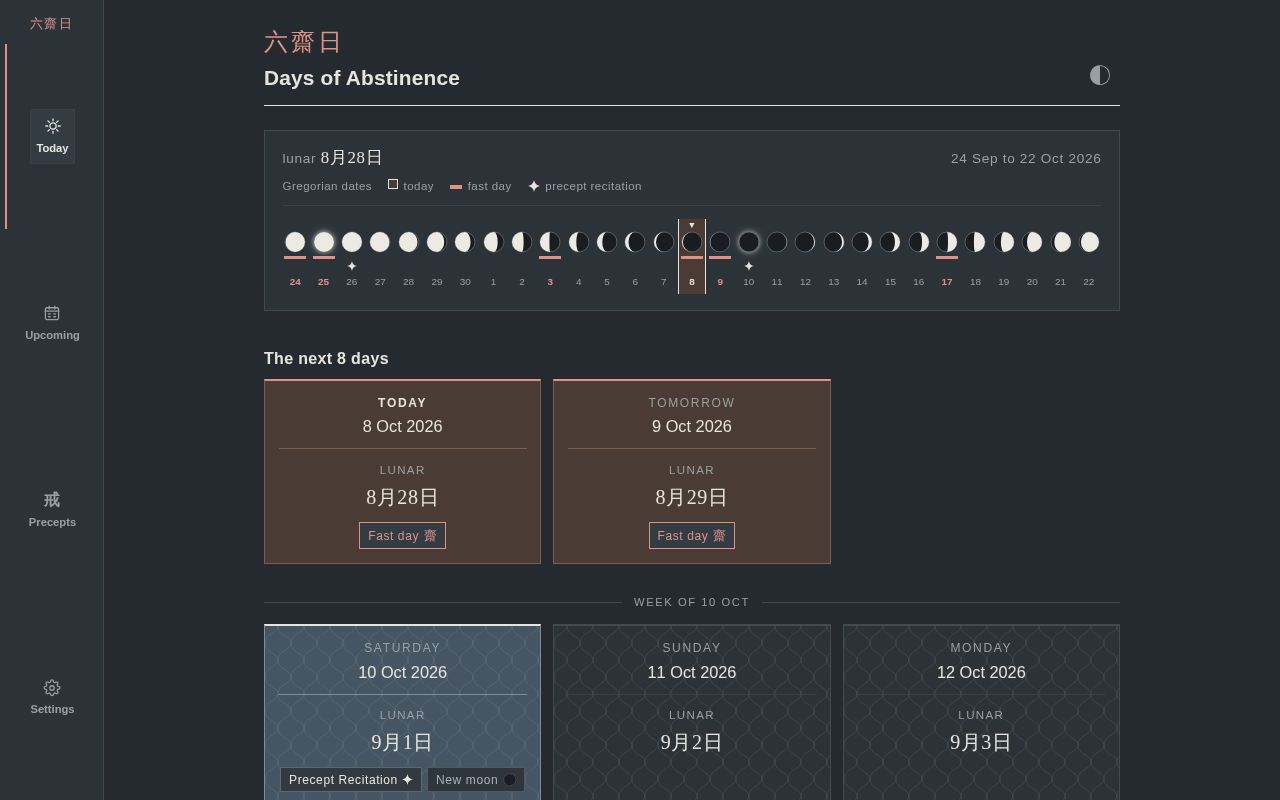Click the day 3 fast day moon
The height and width of the screenshot is (800, 1280).
550,242
